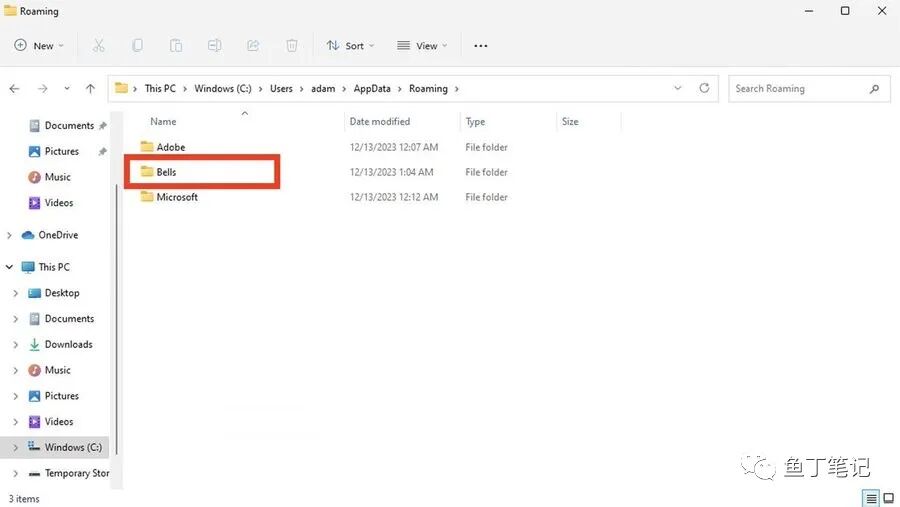Click the Adobe folder icon
The height and width of the screenshot is (507, 900).
click(147, 146)
